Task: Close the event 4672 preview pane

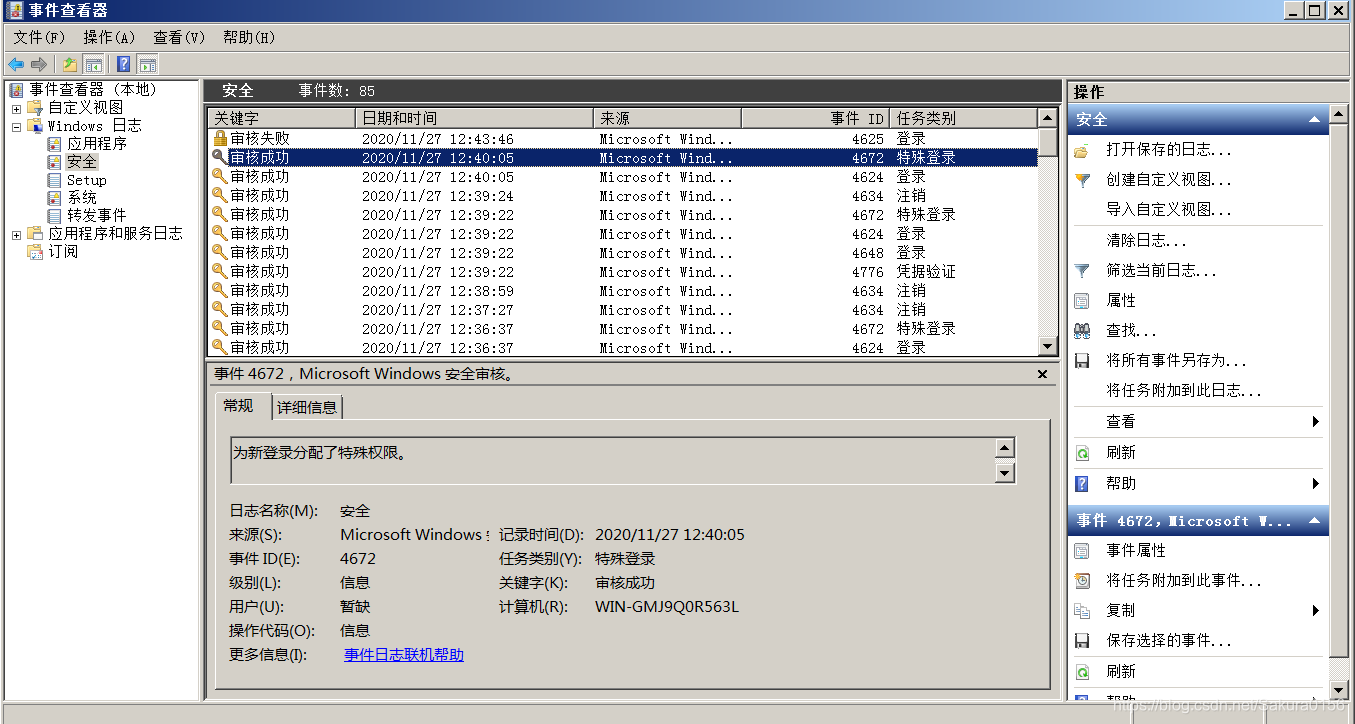Action: point(1042,374)
